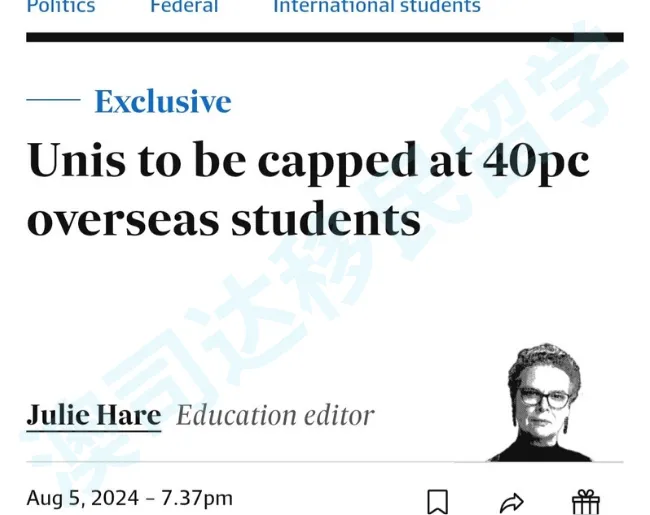Click the "Education editor" role text
Viewport: 650px width, 515px height.
click(x=275, y=415)
